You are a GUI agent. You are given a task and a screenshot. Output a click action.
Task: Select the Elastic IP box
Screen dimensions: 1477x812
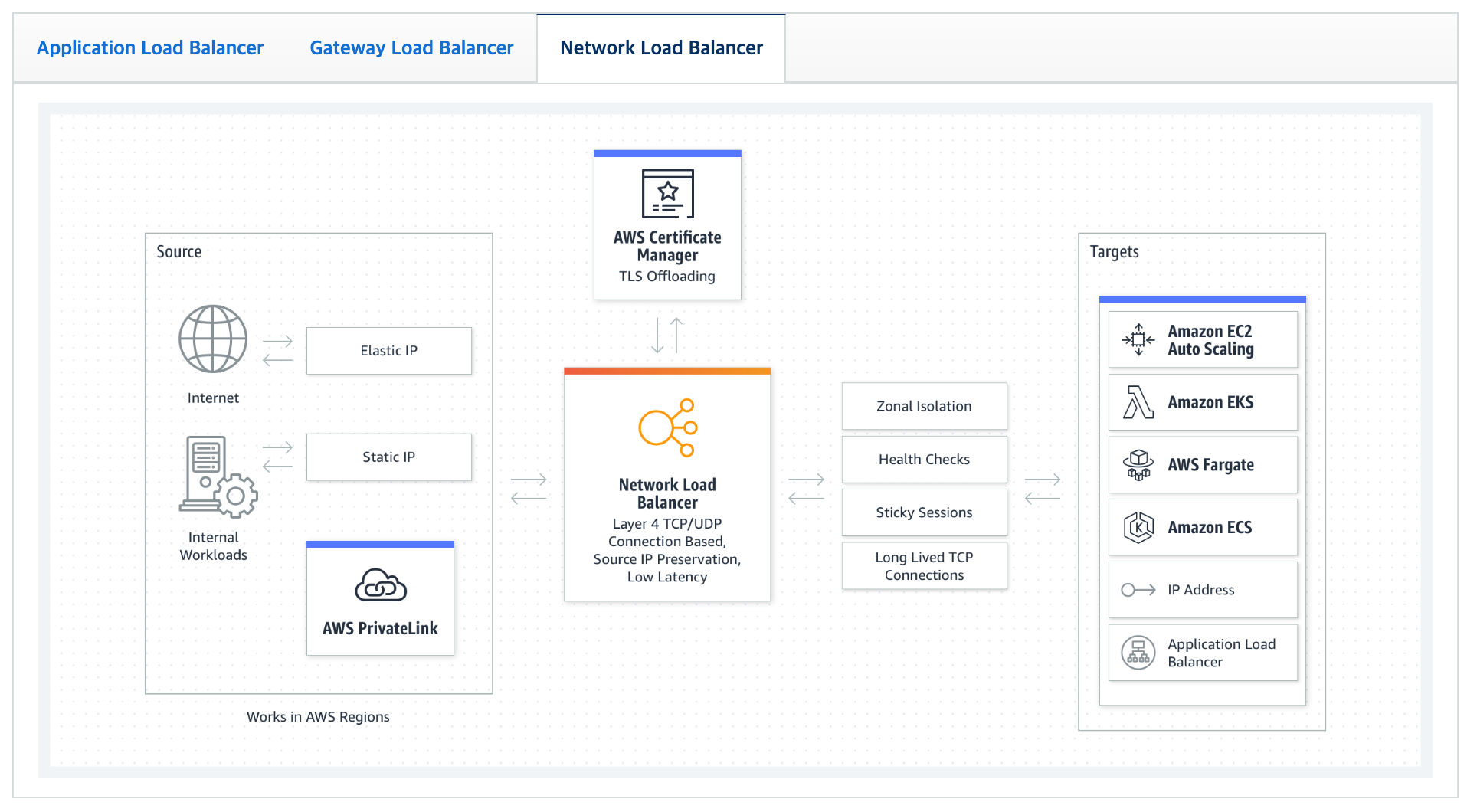tap(389, 351)
